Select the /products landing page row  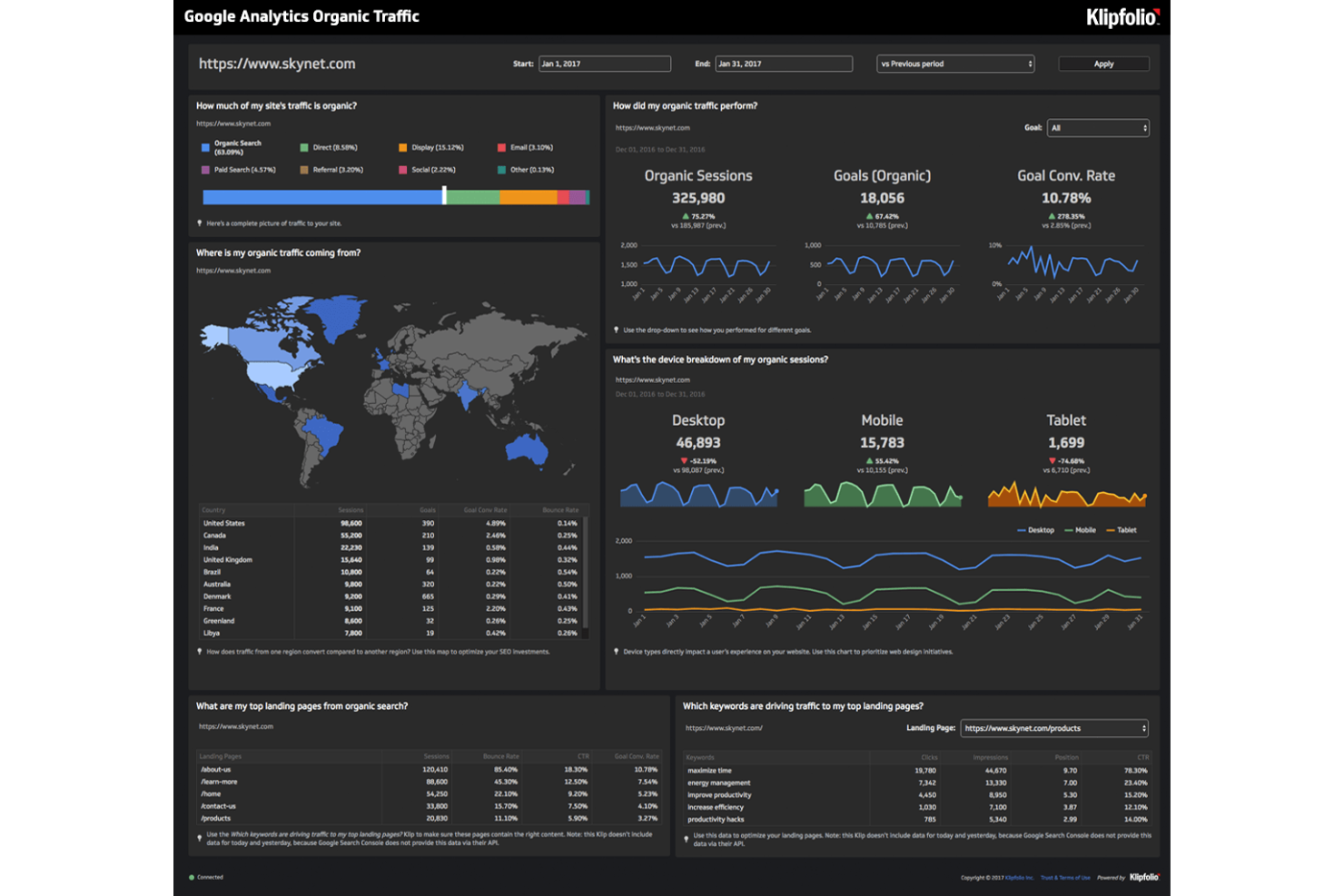tap(429, 818)
